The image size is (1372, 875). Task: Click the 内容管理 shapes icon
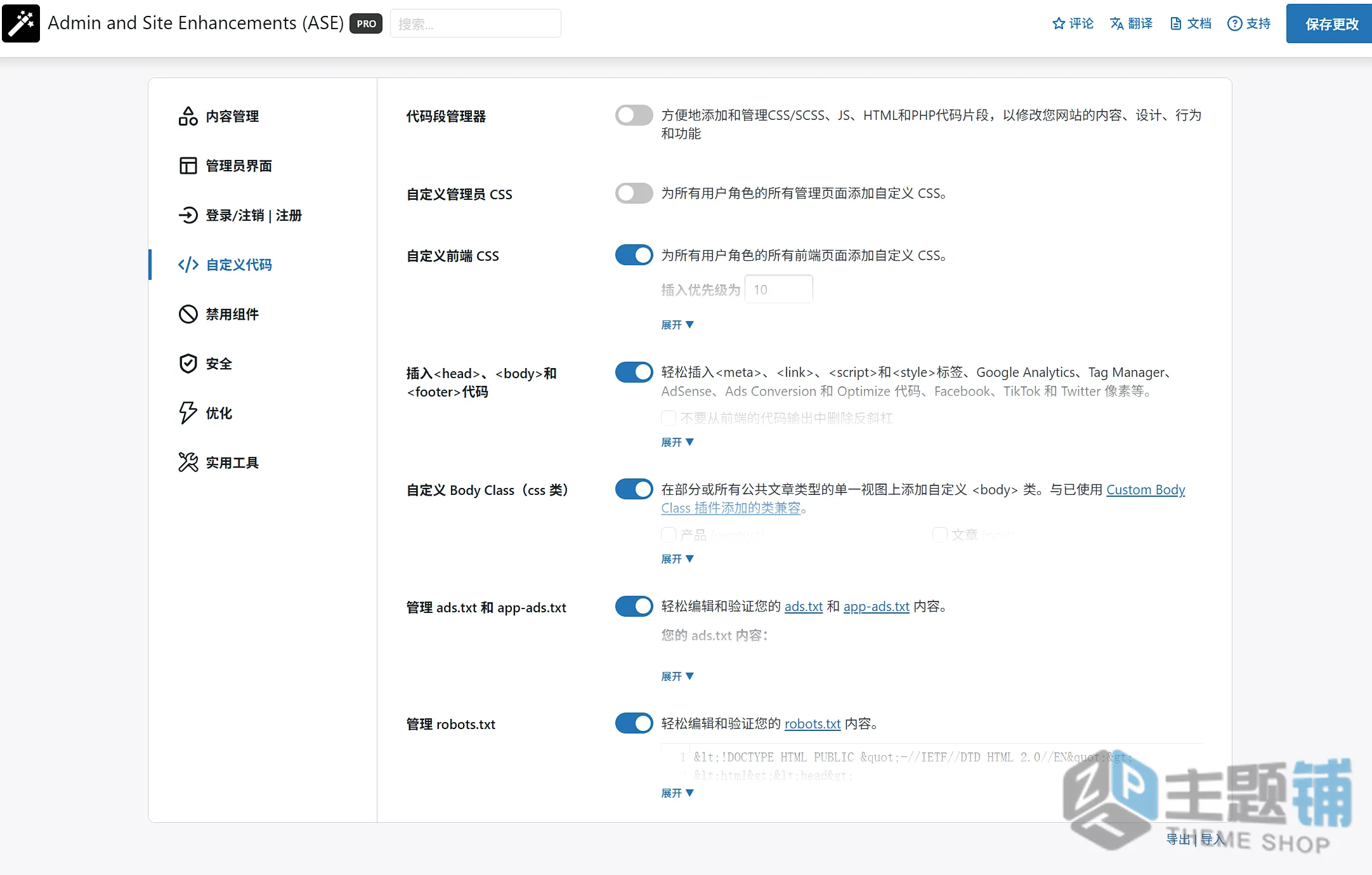[188, 116]
